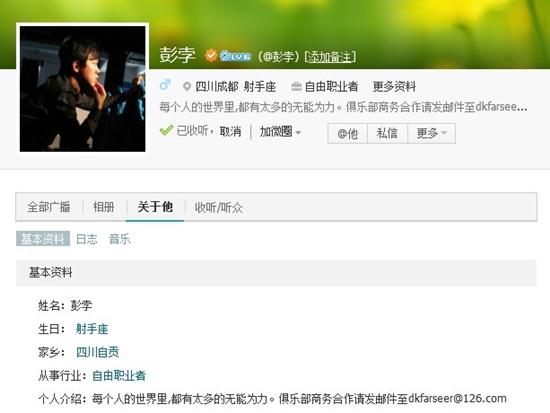Switch to the 全部广播 tab
This screenshot has width=550, height=413.
coord(49,207)
